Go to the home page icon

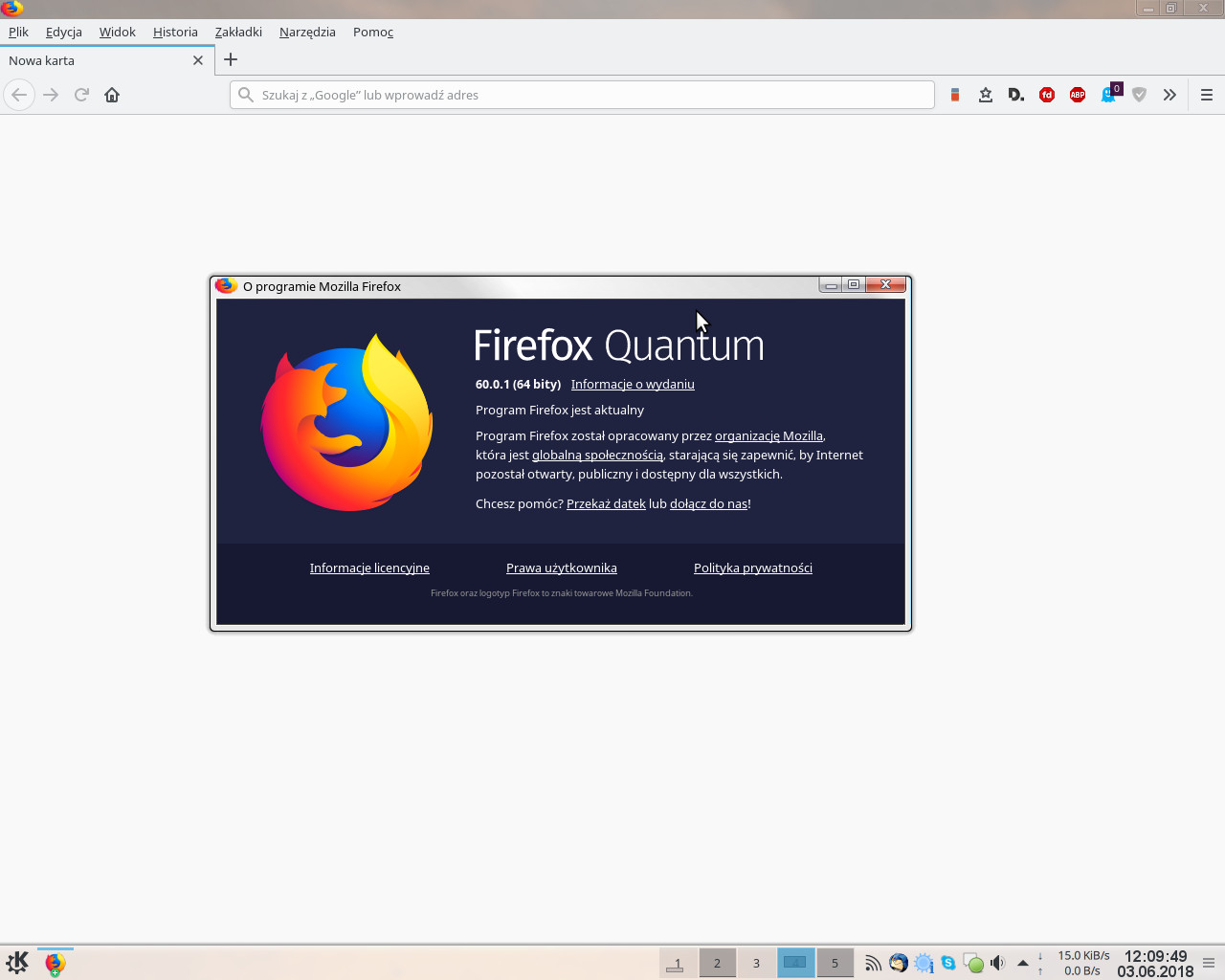(x=112, y=95)
